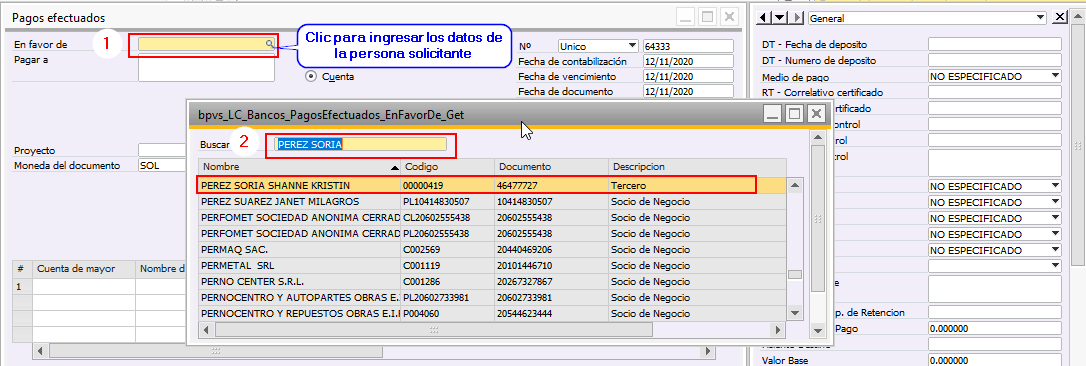Viewport: 1086px width, 366px height.
Task: Sort by the Documento column header
Action: 551,168
